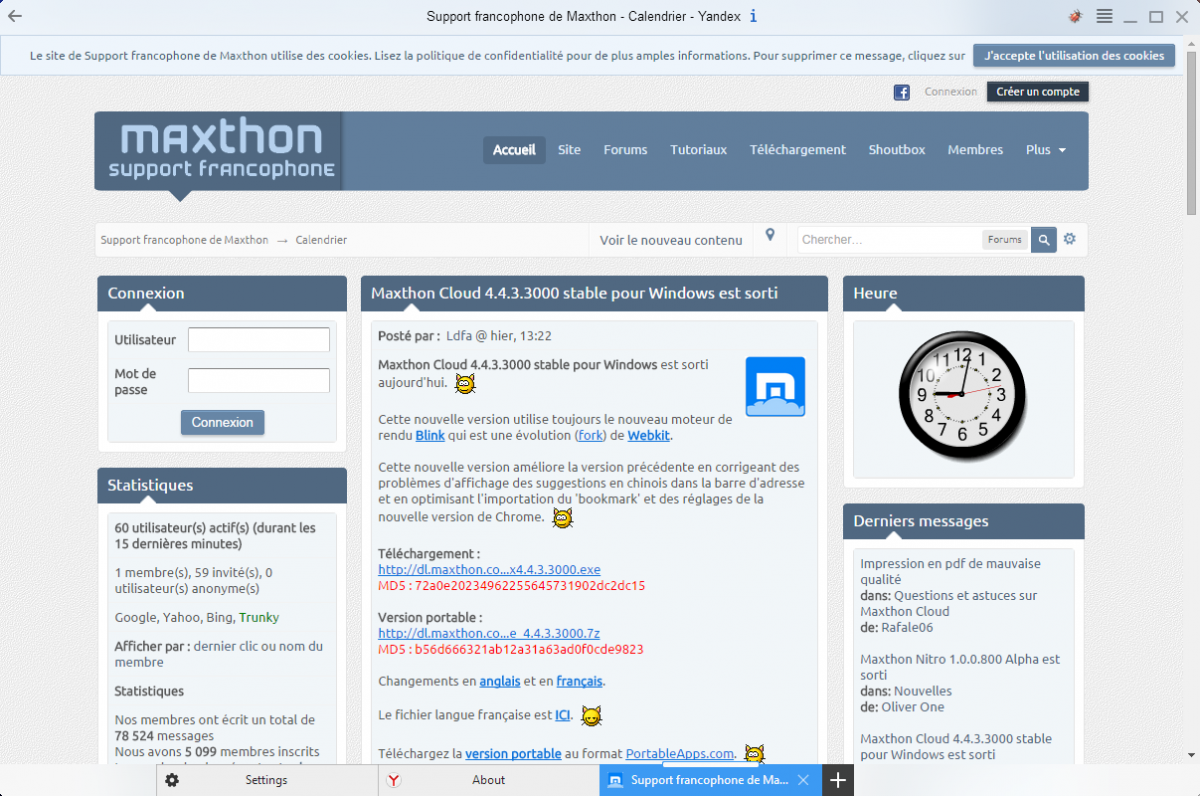Download the portable 4.4.3.3000.7z link
Screen dimensions: 1200x796
489,634
